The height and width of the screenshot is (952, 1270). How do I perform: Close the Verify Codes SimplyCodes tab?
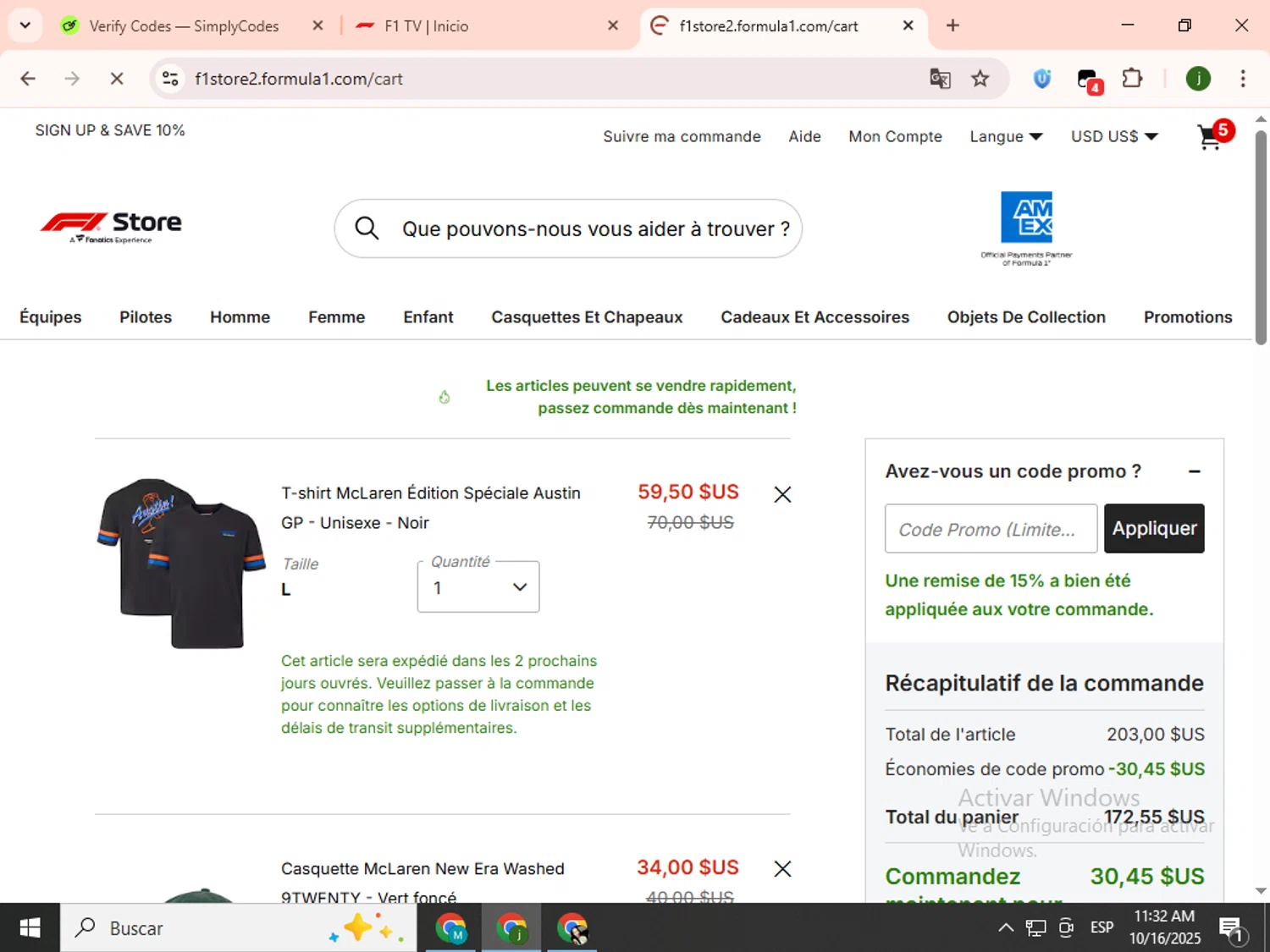(x=317, y=25)
